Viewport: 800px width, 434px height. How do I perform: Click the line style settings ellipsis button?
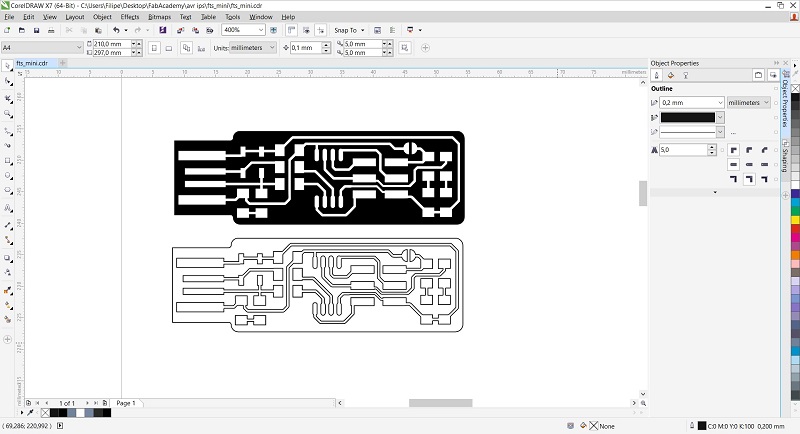click(x=733, y=133)
